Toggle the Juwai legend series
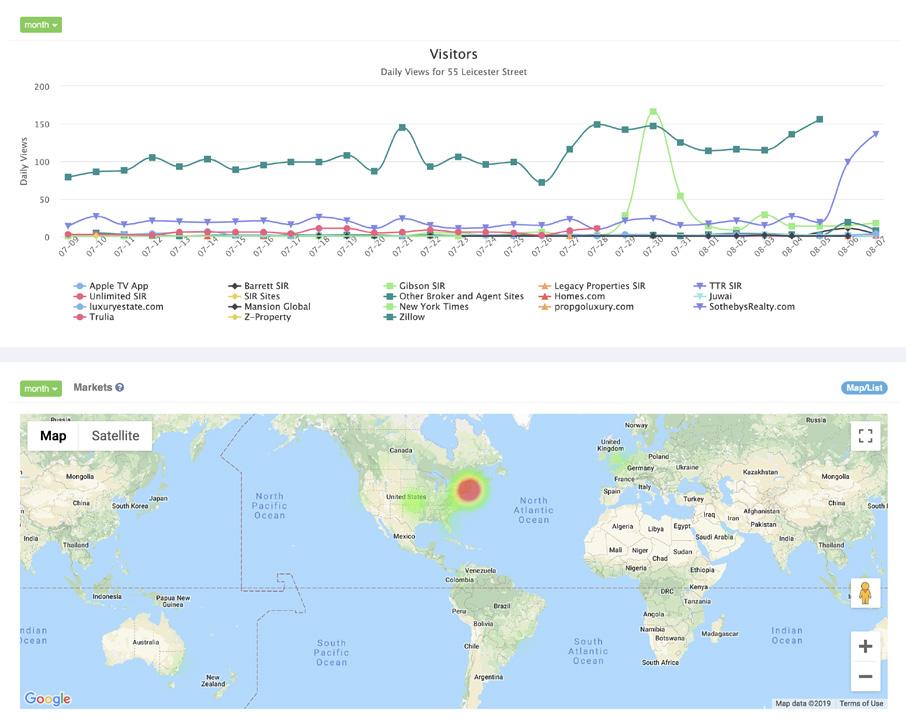This screenshot has height=727, width=906. pos(713,296)
